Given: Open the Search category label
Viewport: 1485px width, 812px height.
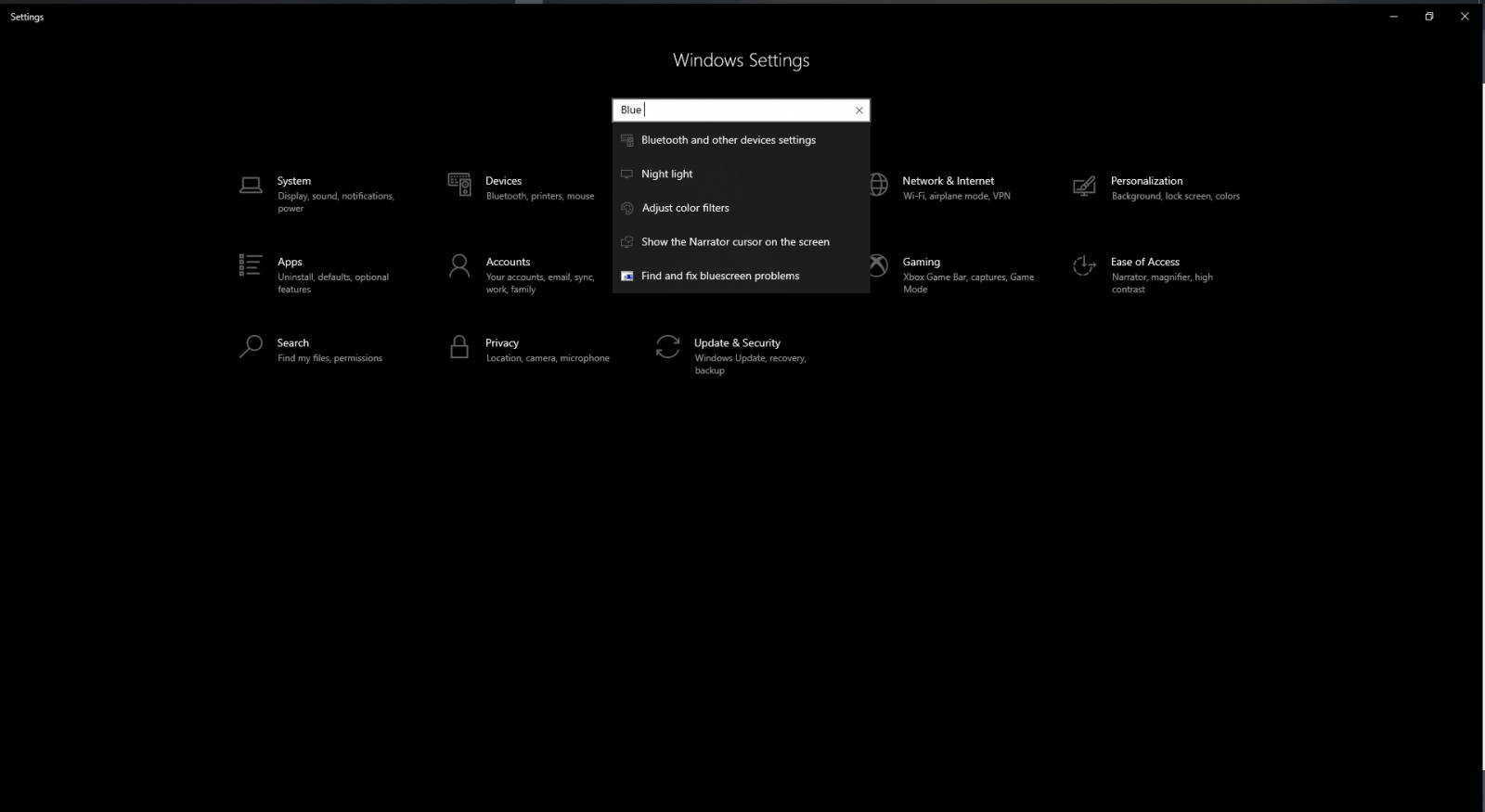Looking at the screenshot, I should point(292,343).
